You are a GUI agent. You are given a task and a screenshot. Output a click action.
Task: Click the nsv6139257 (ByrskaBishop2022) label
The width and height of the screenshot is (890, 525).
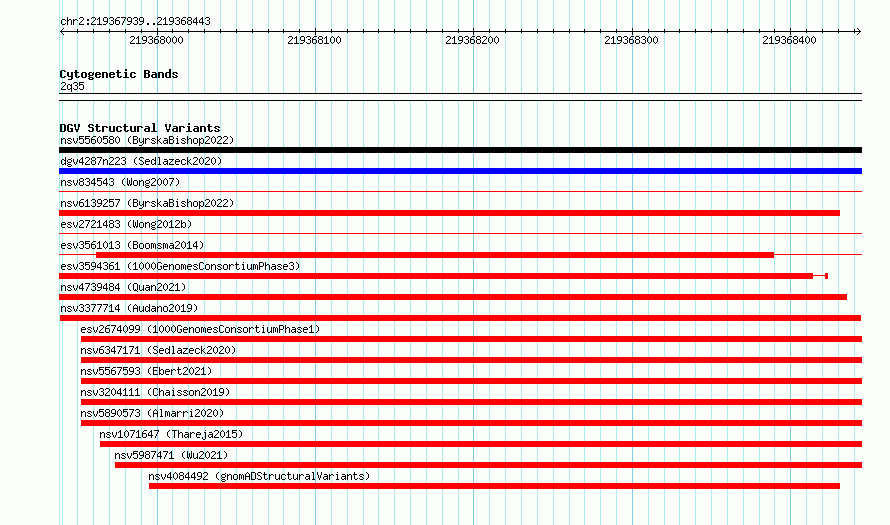tap(147, 203)
